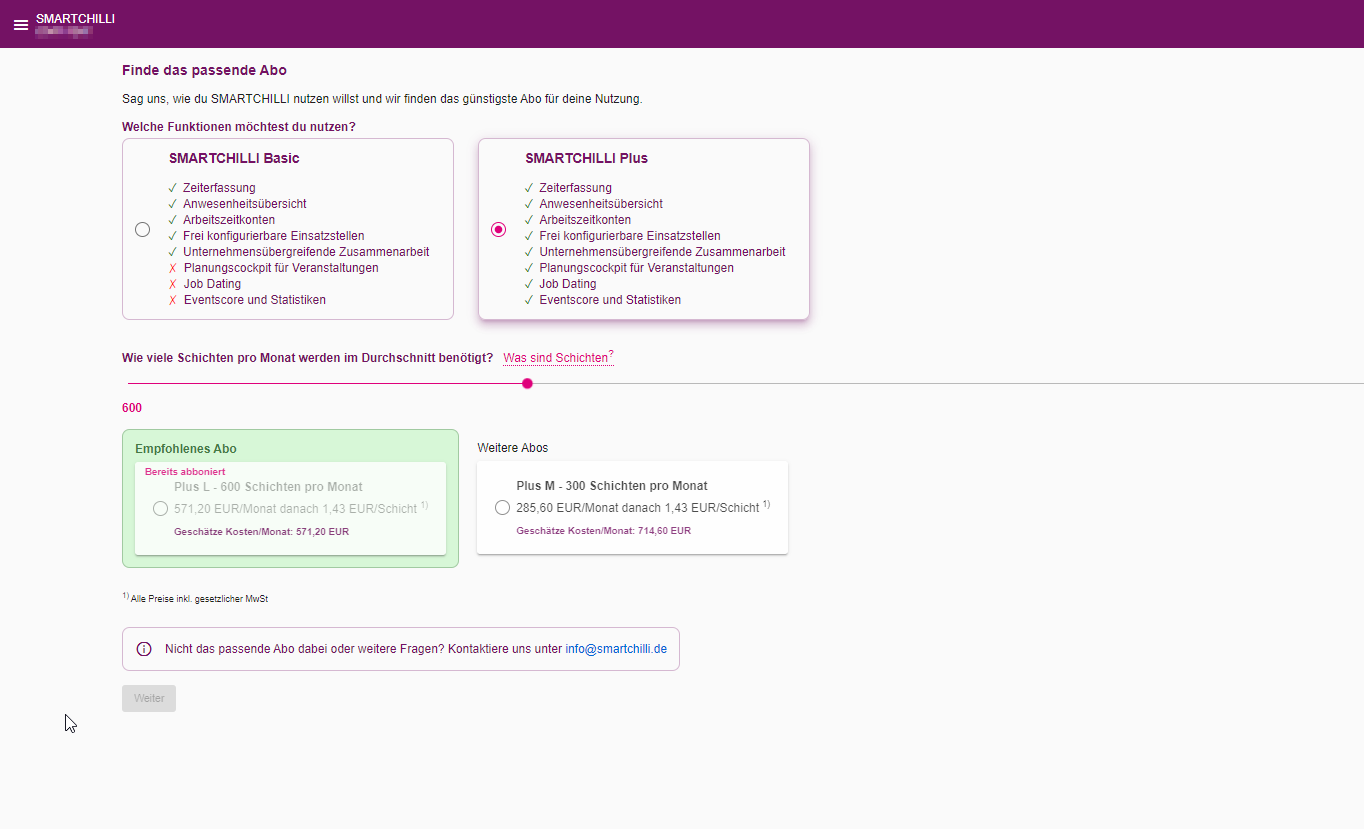This screenshot has width=1364, height=829.
Task: Click the info icon in contact notice
Action: 143,649
